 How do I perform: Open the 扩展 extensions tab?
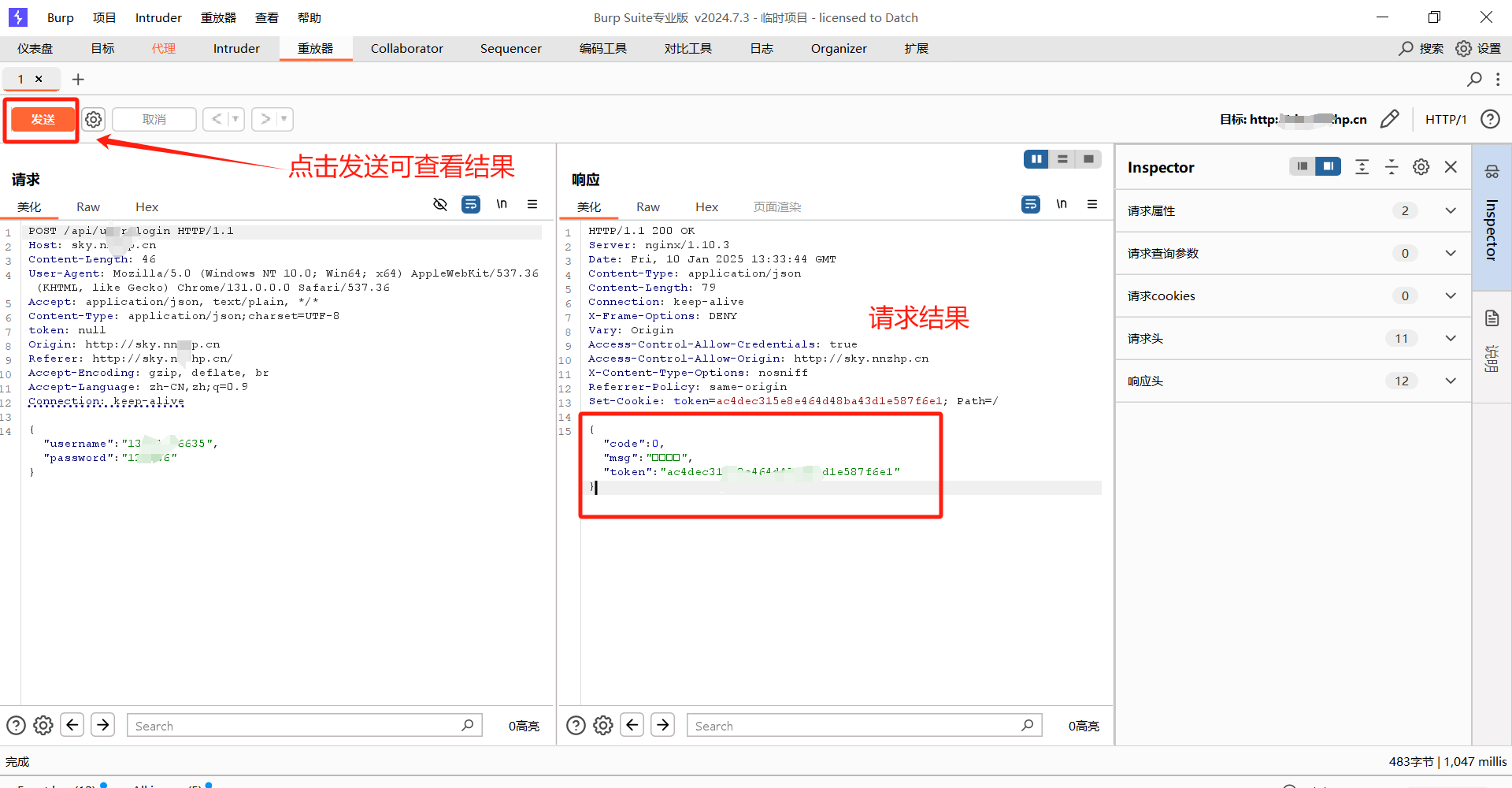[917, 48]
